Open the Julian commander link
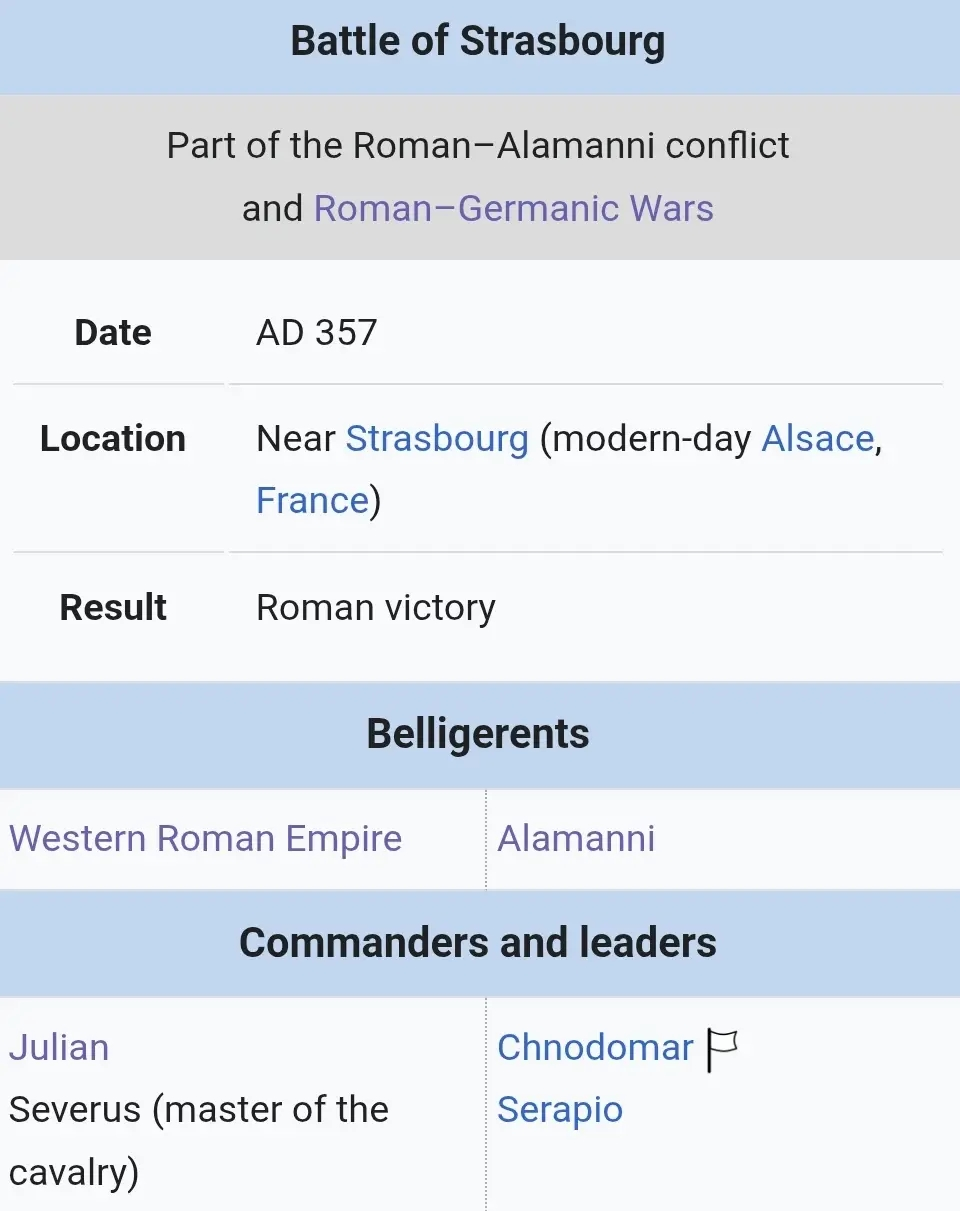Screen dimensions: 960x1211 coord(59,1048)
